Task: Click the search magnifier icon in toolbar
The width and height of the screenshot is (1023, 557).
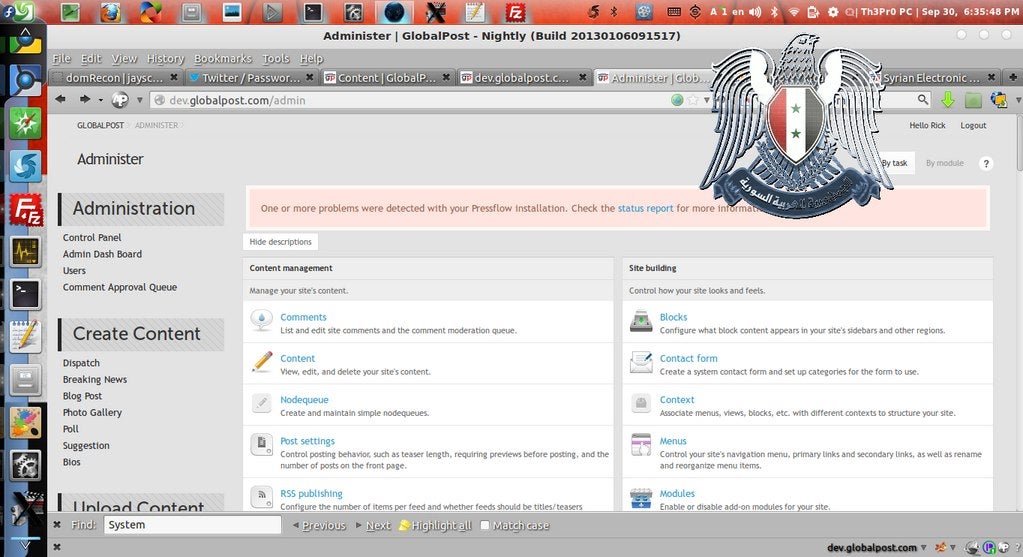Action: (923, 99)
